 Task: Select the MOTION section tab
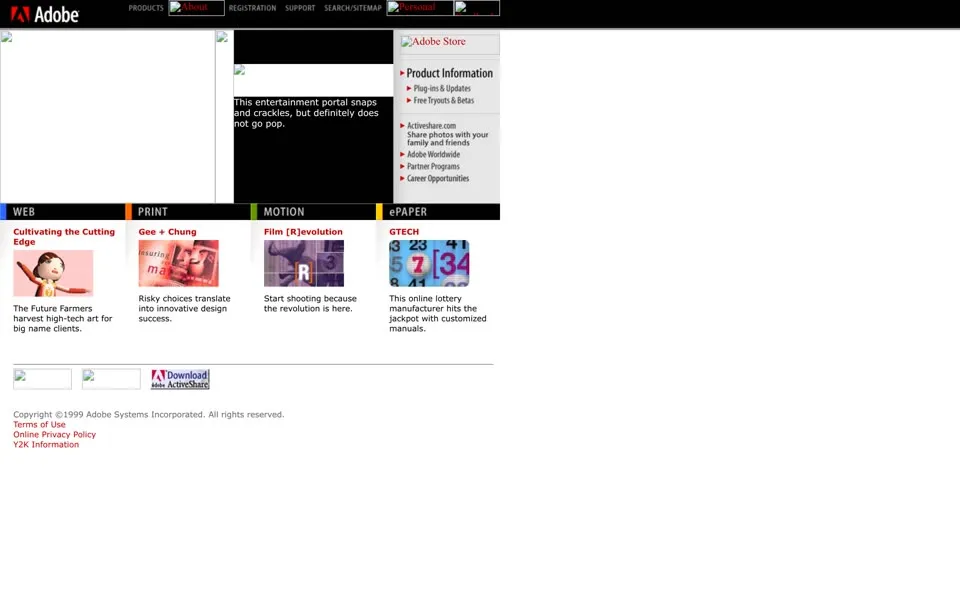click(313, 212)
